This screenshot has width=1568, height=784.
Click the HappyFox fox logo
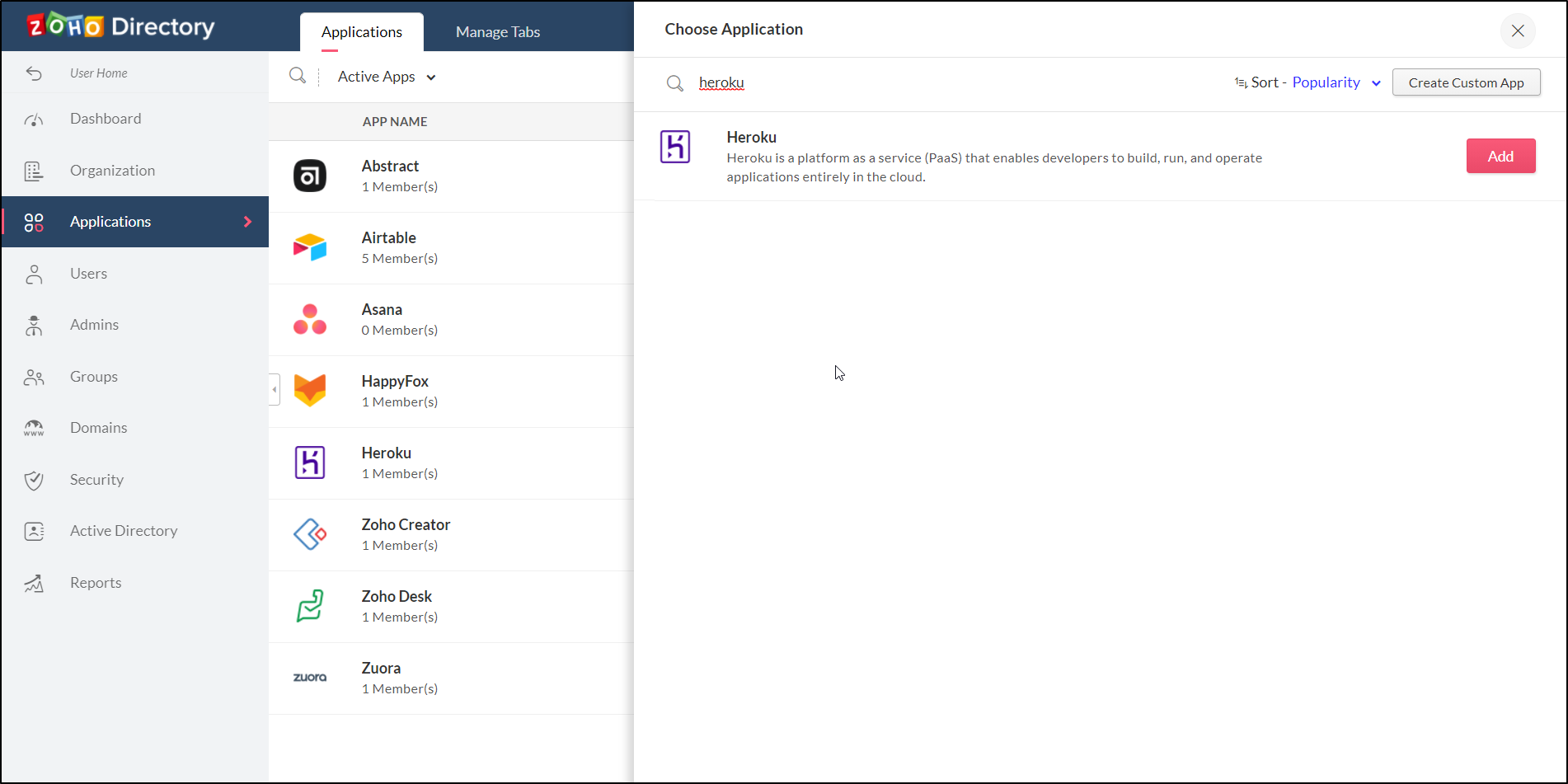pos(310,391)
